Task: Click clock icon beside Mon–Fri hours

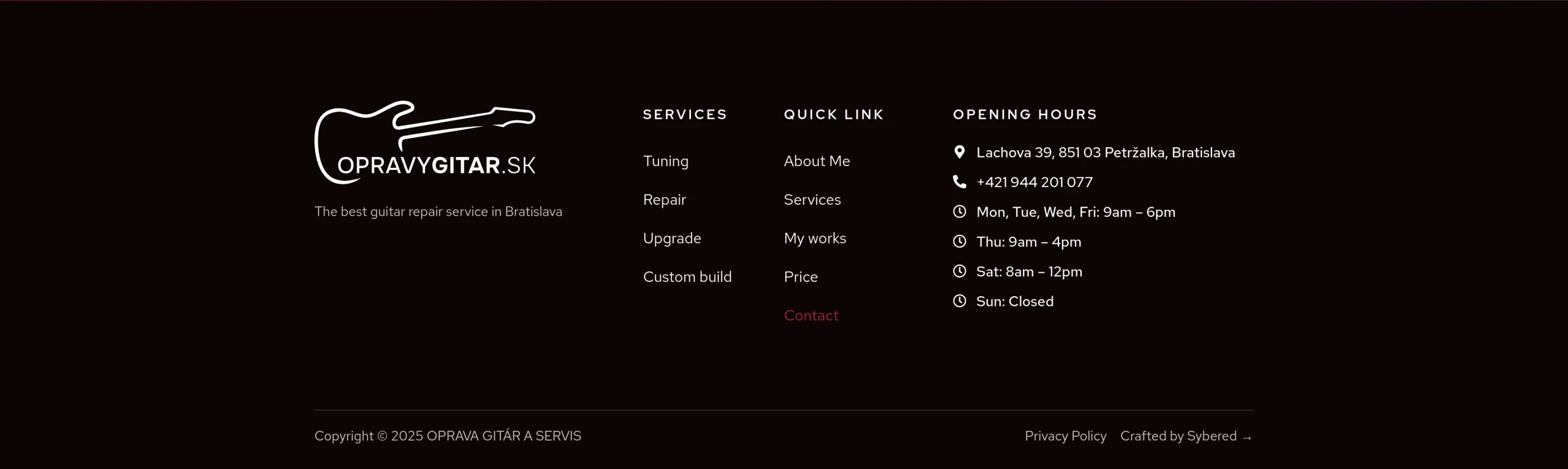Action: [x=959, y=212]
